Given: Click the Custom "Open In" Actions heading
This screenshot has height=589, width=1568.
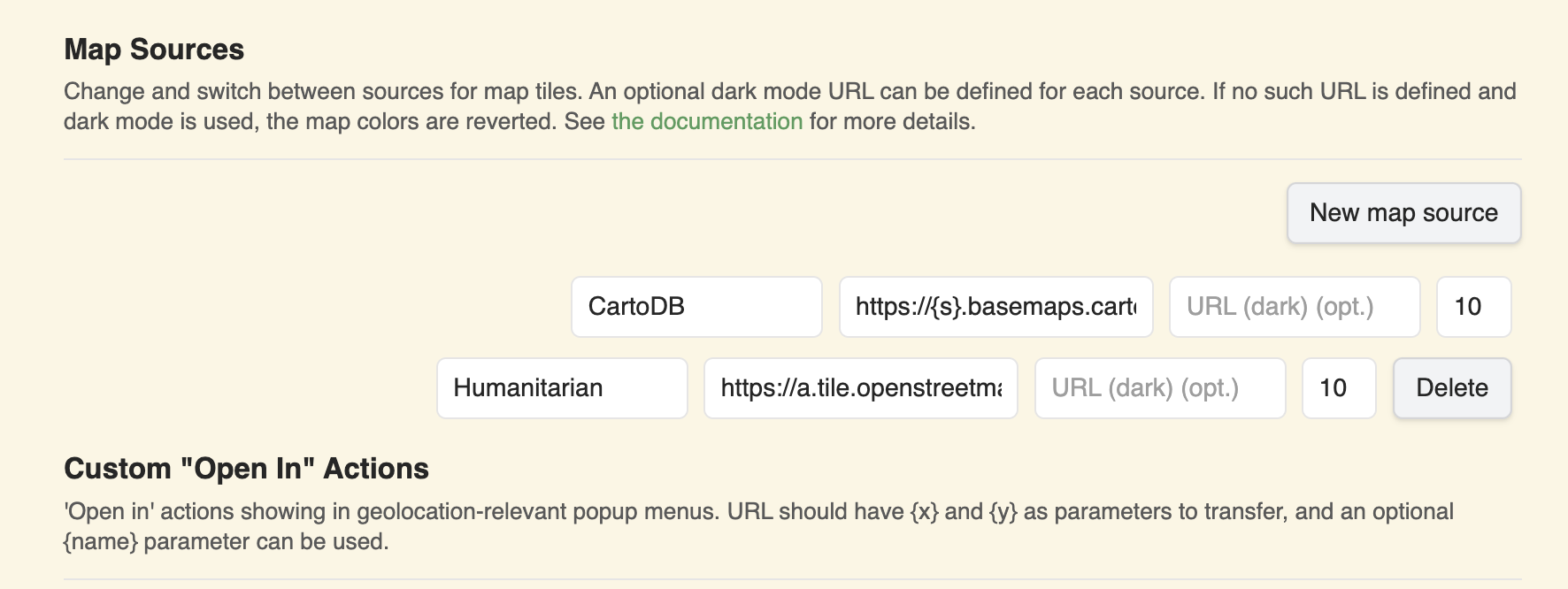Looking at the screenshot, I should pos(246,469).
